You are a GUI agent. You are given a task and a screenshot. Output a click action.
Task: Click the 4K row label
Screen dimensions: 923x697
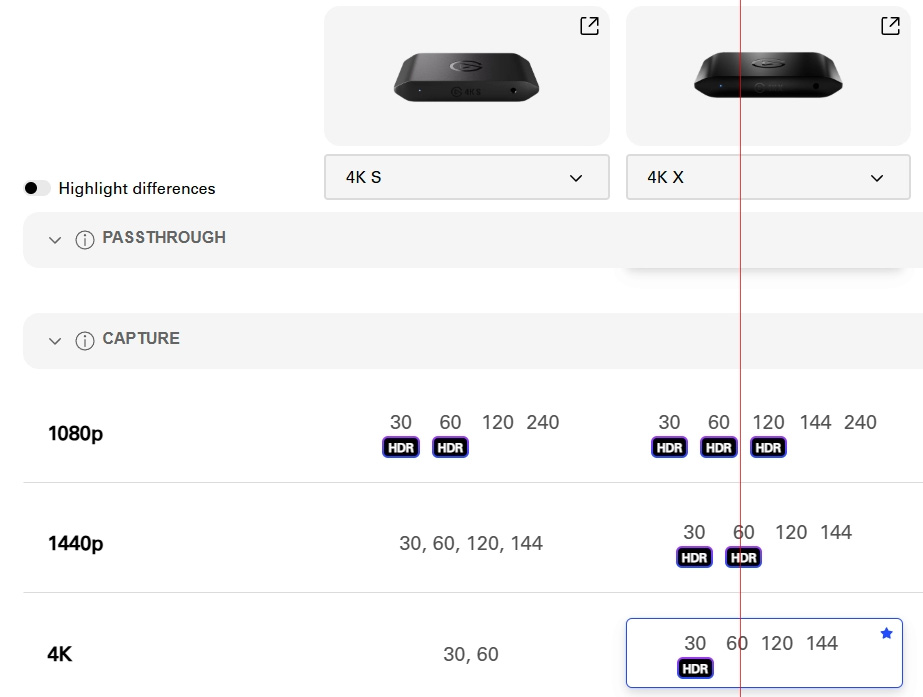pos(59,654)
